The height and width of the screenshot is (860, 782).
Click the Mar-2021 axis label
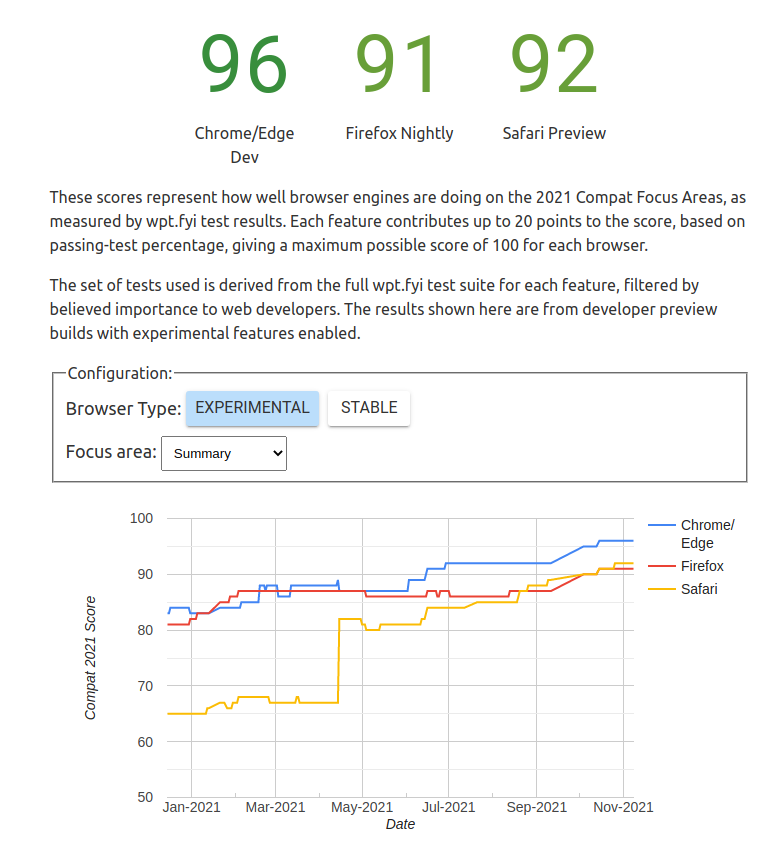[275, 807]
